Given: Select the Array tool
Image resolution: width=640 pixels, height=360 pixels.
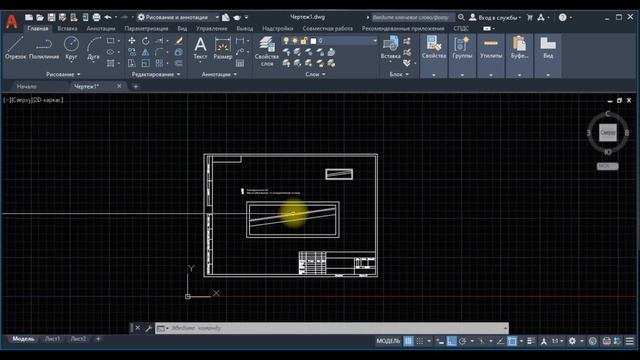Looking at the screenshot, I should (159, 63).
